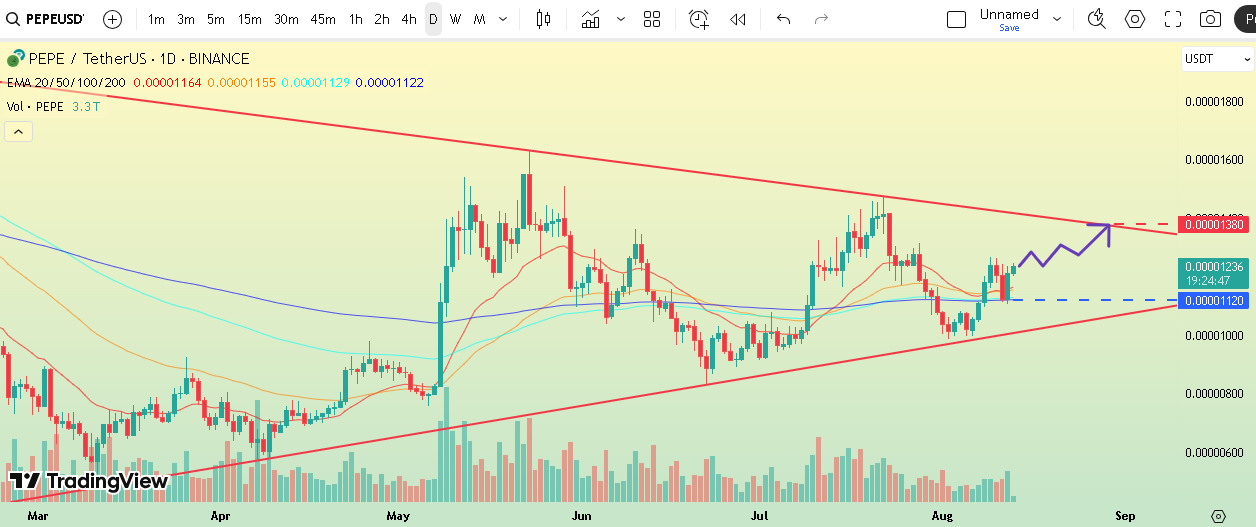Screen dimensions: 1256x527
Task: Toggle fullscreen mode
Action: pyautogui.click(x=1173, y=19)
